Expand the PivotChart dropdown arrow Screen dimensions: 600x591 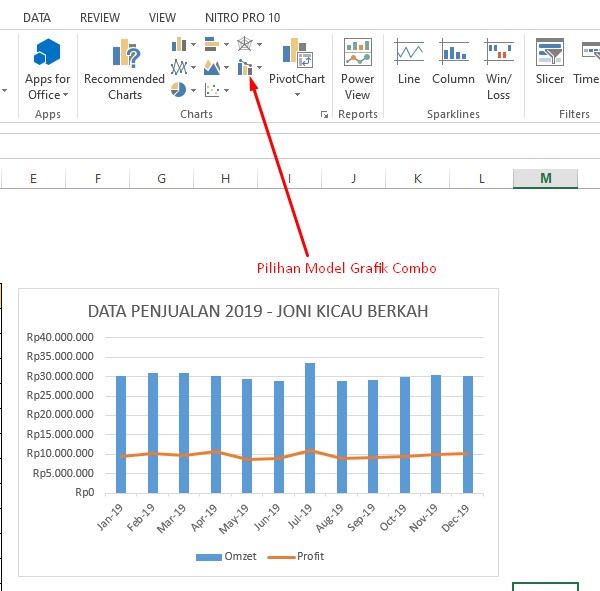(x=297, y=95)
